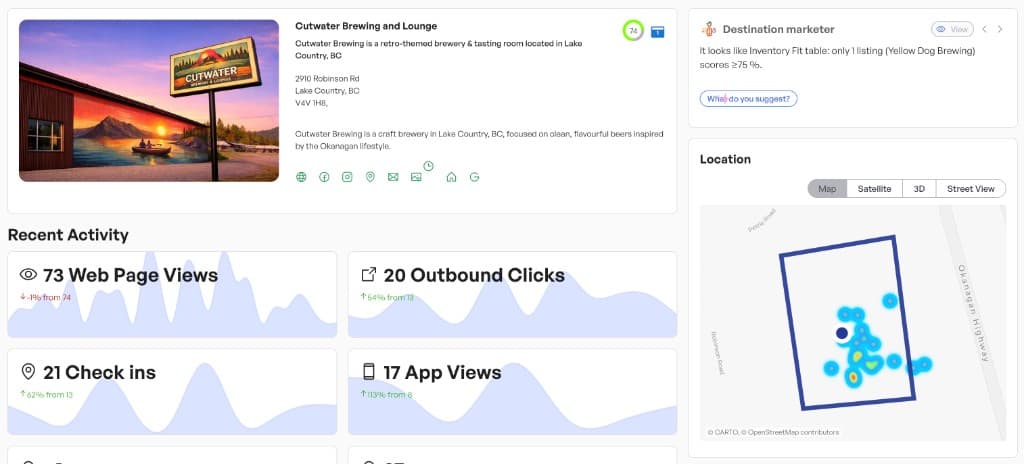Click the eye icon on Web Page Views
Image resolution: width=1024 pixels, height=464 pixels.
point(28,275)
